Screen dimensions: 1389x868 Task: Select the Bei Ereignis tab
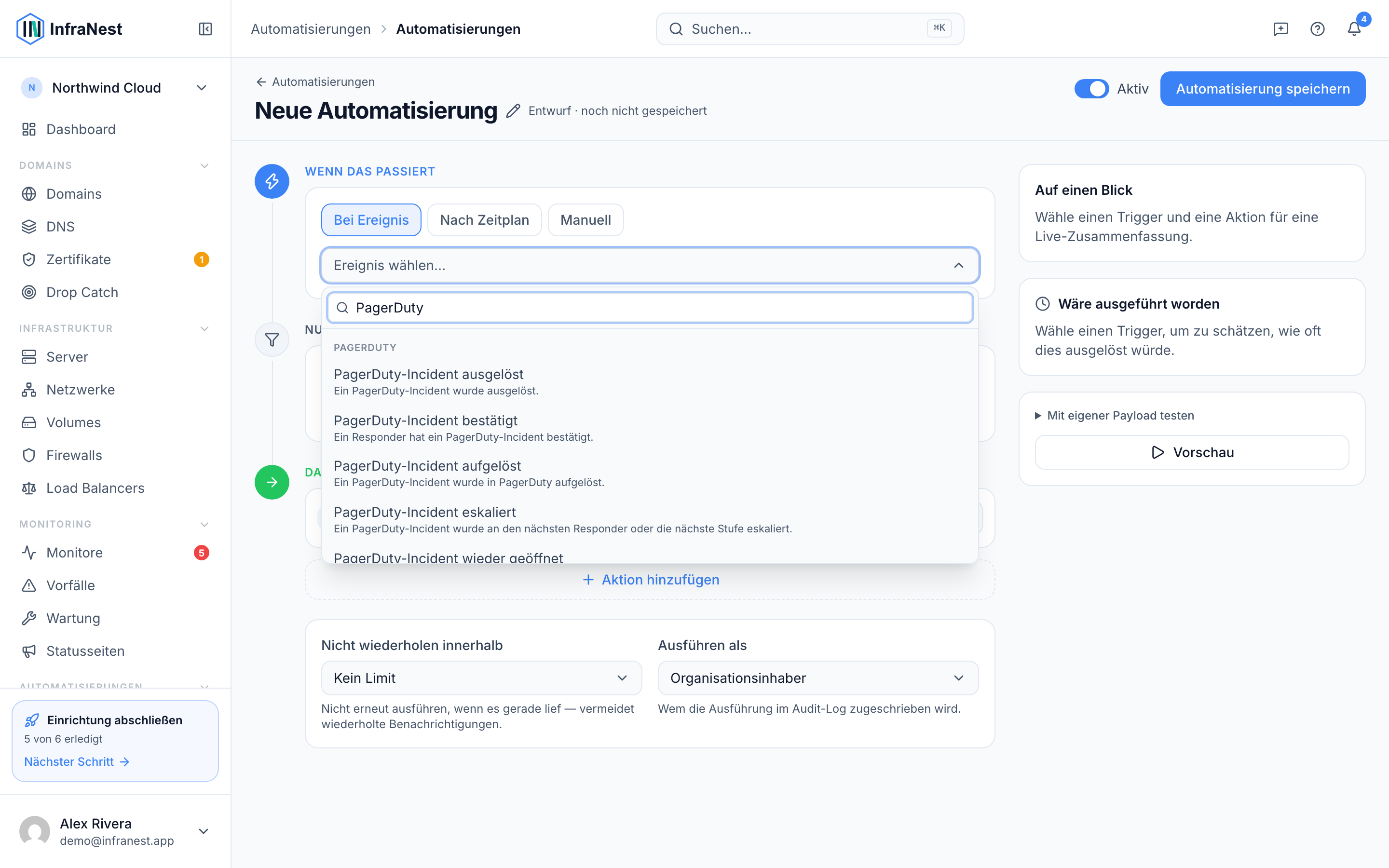tap(371, 220)
